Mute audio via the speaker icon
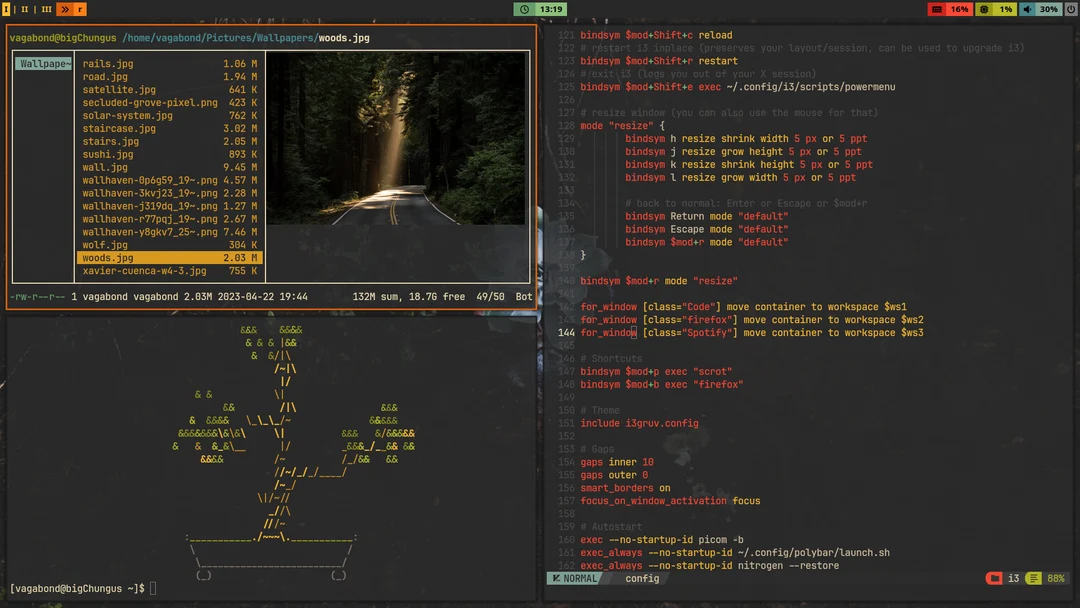The width and height of the screenshot is (1080, 608). (1027, 9)
